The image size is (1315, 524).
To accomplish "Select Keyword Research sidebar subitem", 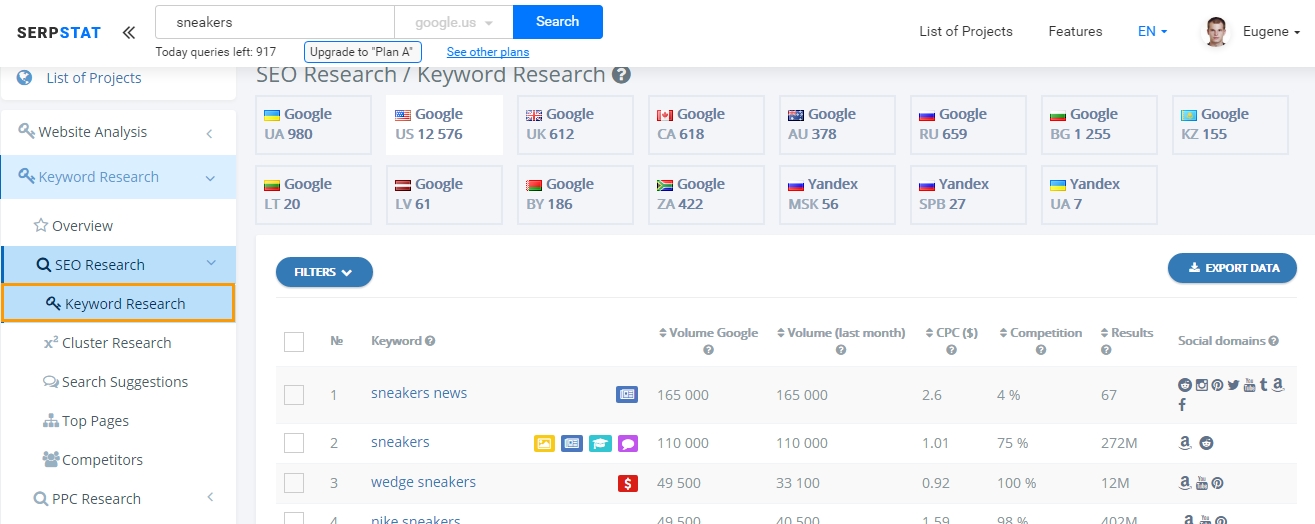I will [119, 303].
